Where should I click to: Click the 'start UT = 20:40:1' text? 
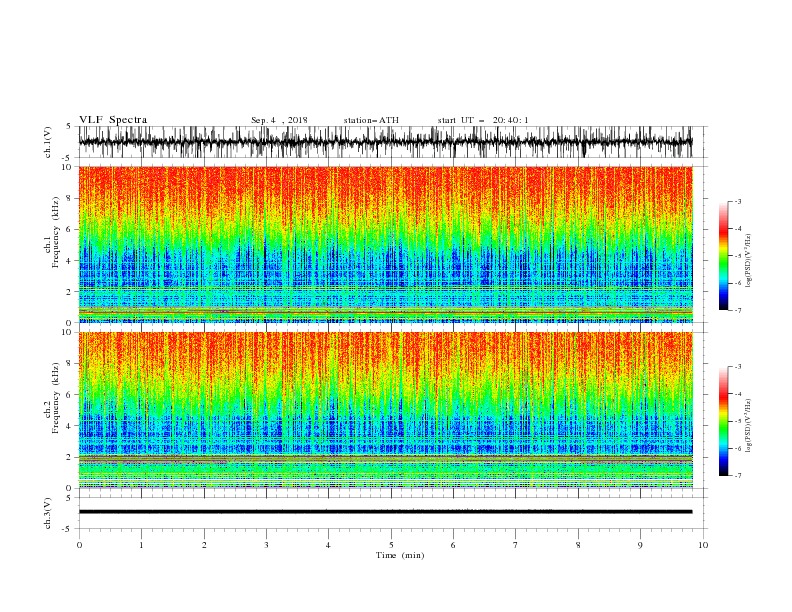pyautogui.click(x=483, y=120)
